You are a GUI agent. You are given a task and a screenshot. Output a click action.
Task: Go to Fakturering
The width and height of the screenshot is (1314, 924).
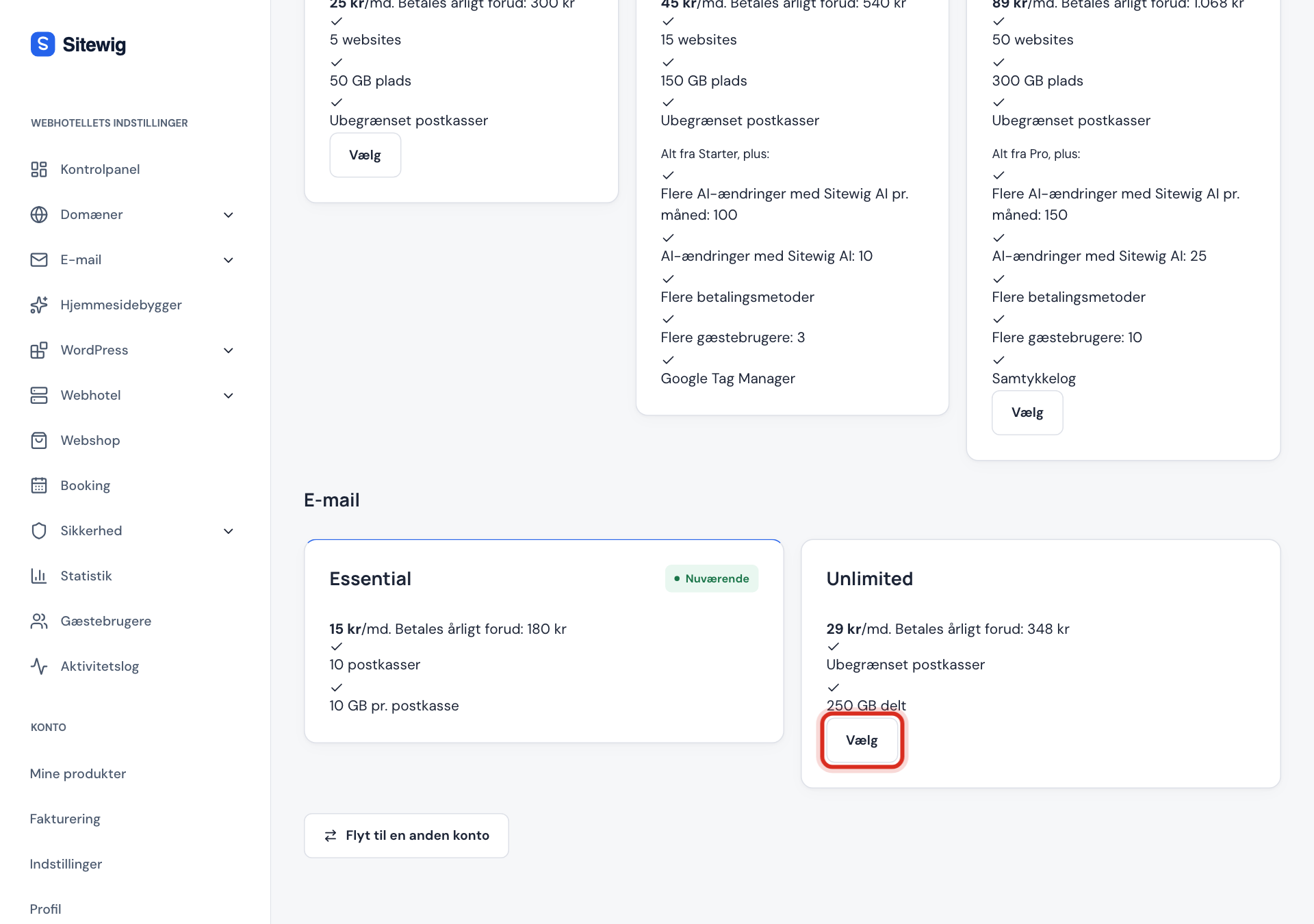click(65, 819)
